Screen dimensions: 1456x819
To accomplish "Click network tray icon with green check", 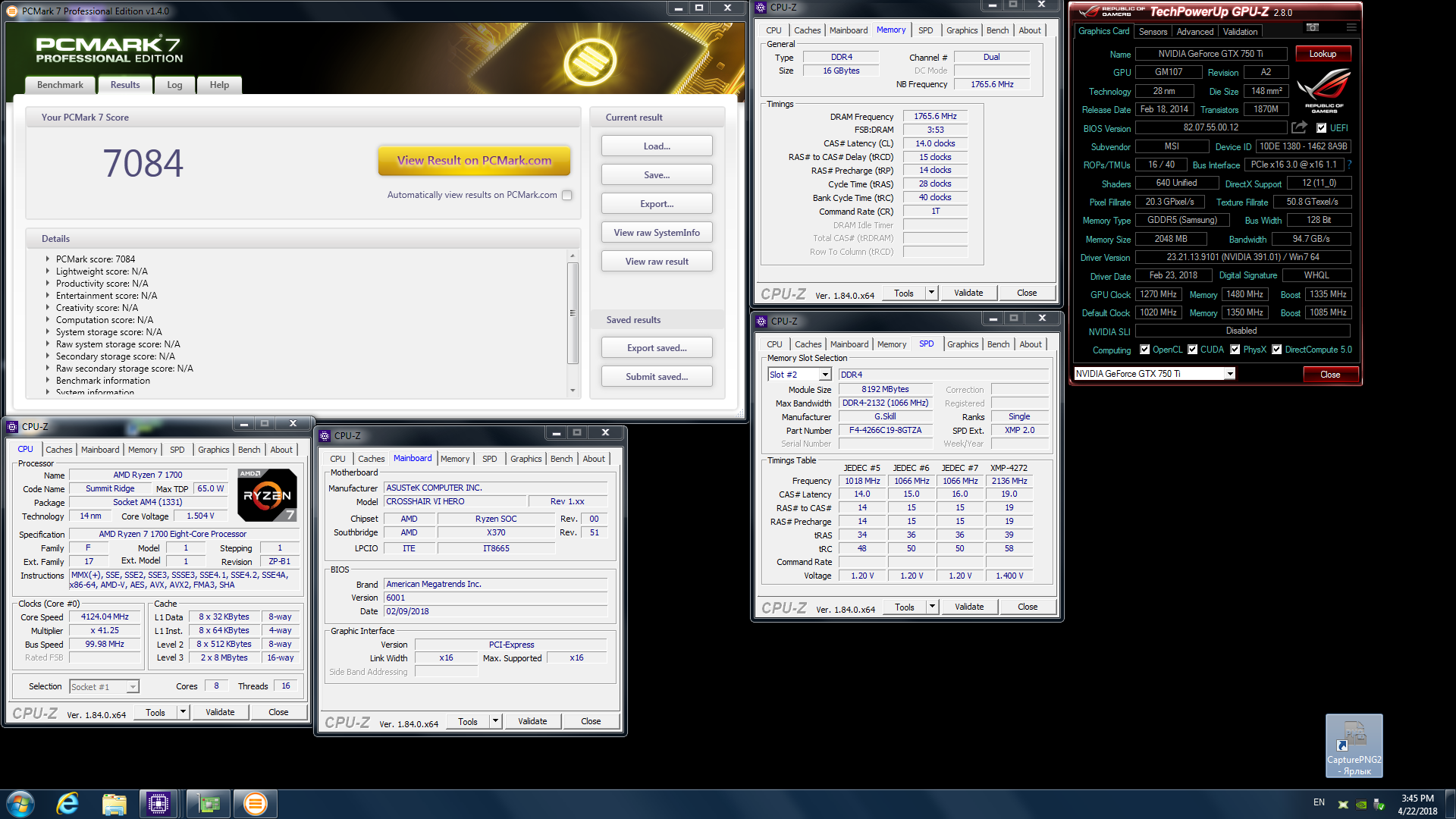I will point(1379,805).
